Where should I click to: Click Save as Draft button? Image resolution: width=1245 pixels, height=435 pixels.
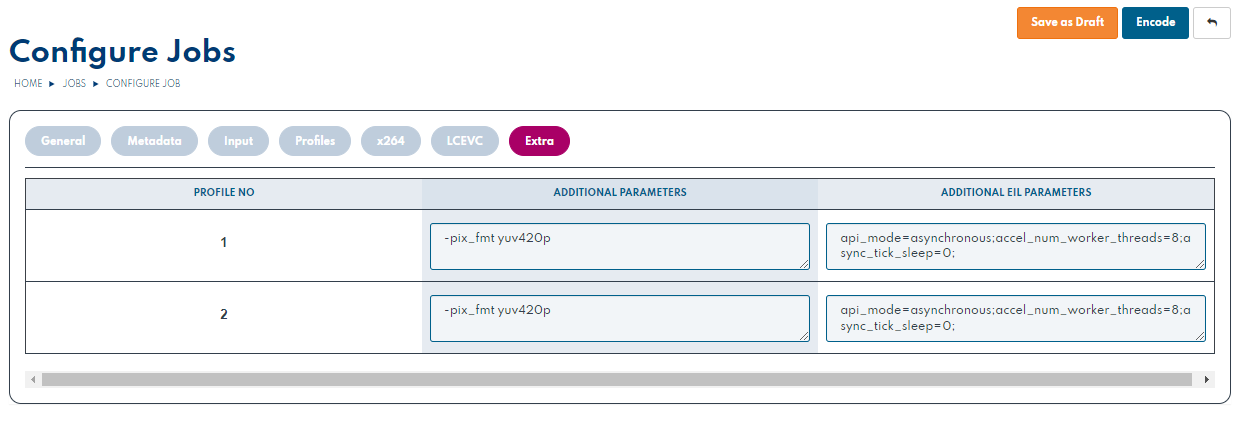click(x=1067, y=23)
